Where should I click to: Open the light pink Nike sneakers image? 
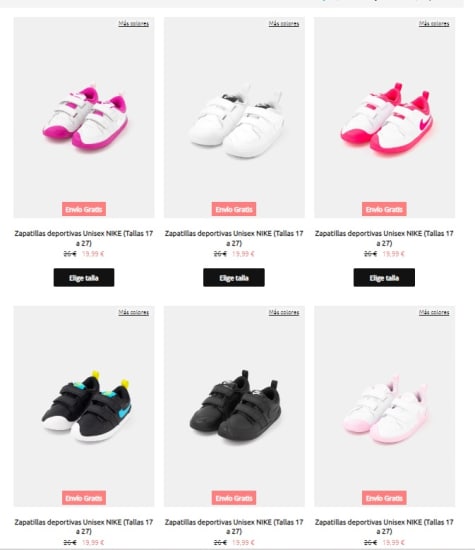pyautogui.click(x=384, y=406)
